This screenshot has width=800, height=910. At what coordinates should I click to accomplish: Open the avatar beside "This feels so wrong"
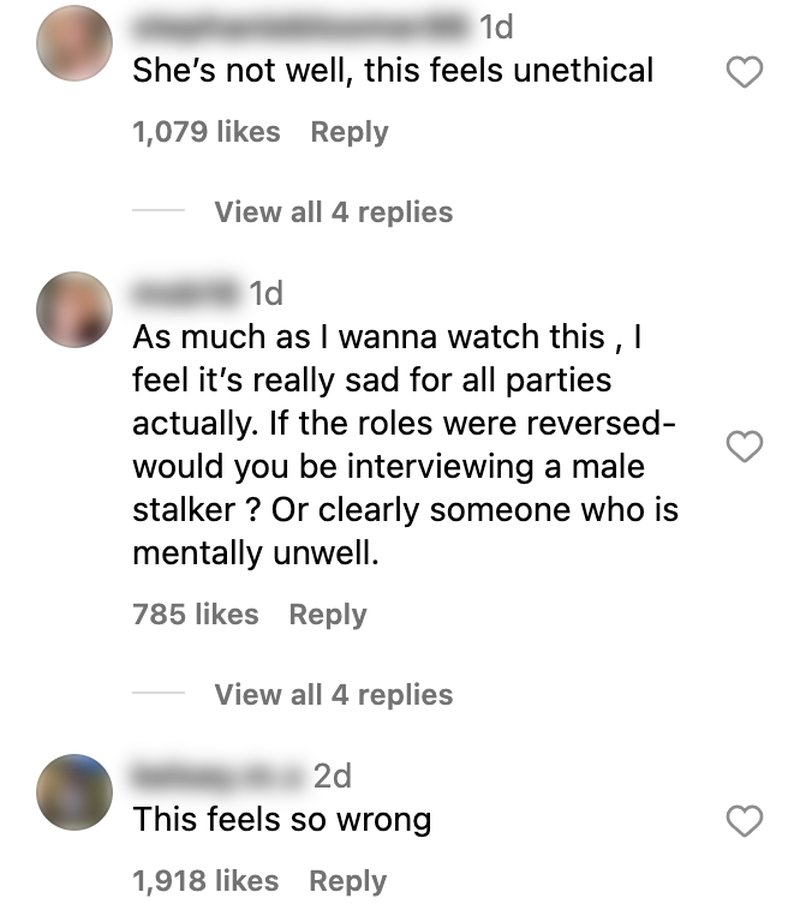click(74, 792)
